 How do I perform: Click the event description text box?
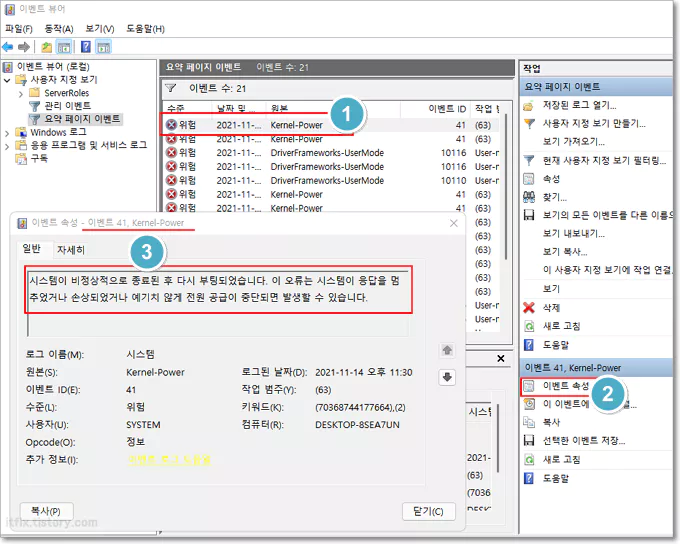[x=218, y=303]
